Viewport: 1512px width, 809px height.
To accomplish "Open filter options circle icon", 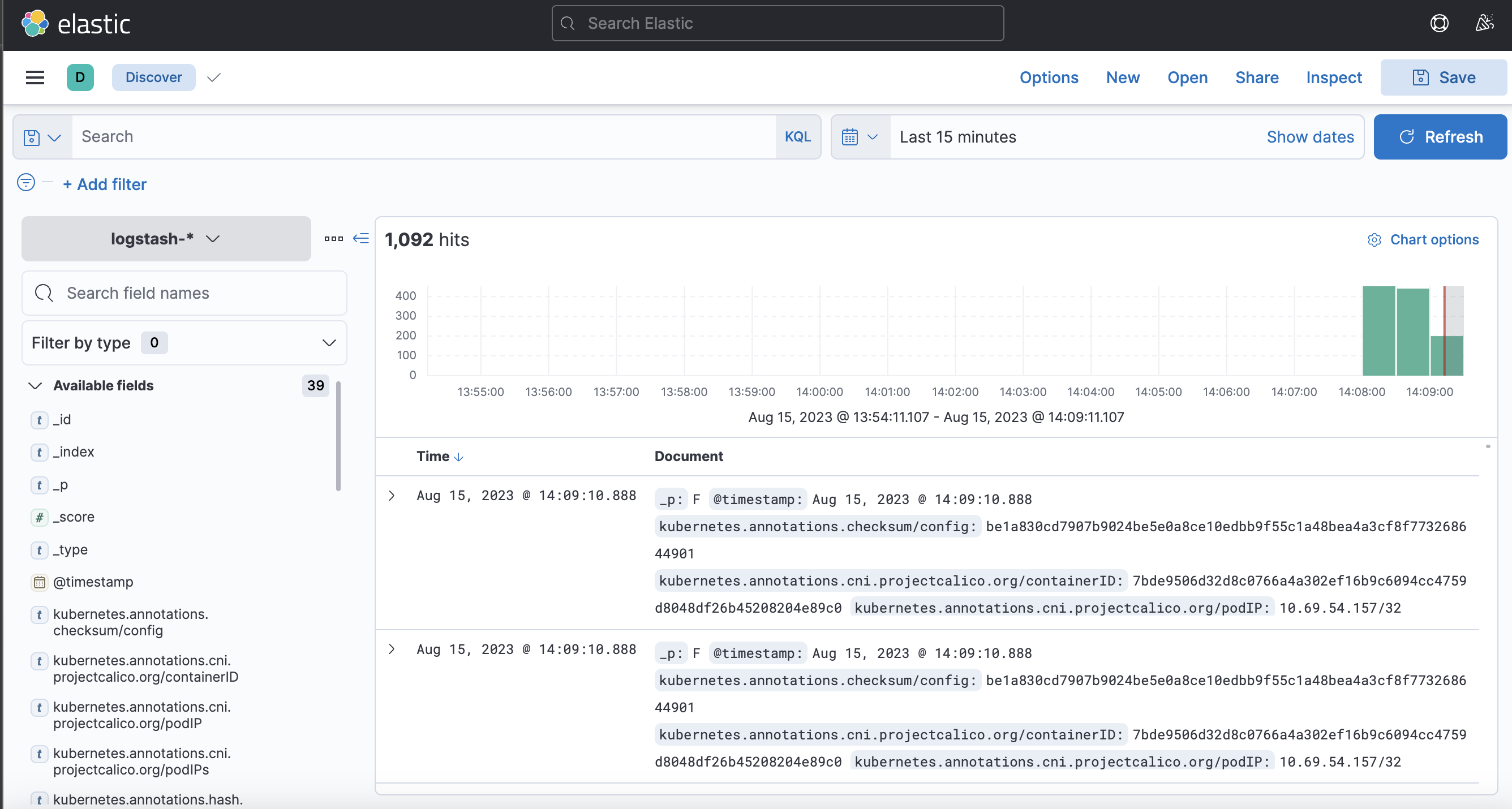I will click(x=26, y=183).
